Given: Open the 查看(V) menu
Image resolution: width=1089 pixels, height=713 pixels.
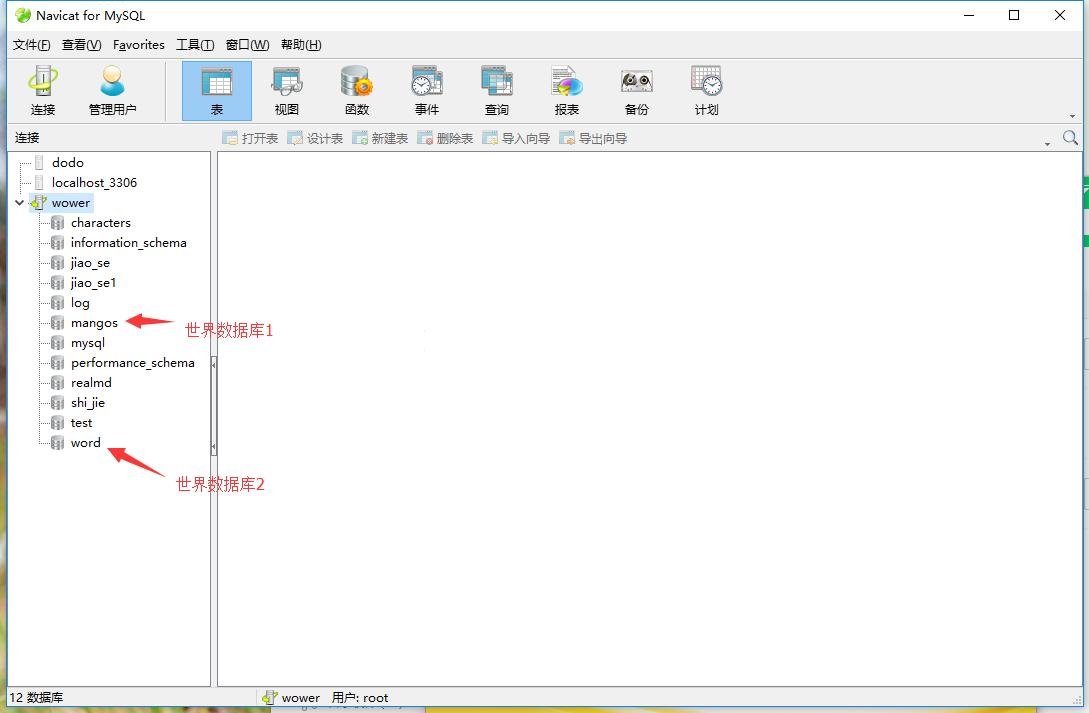Looking at the screenshot, I should 81,44.
